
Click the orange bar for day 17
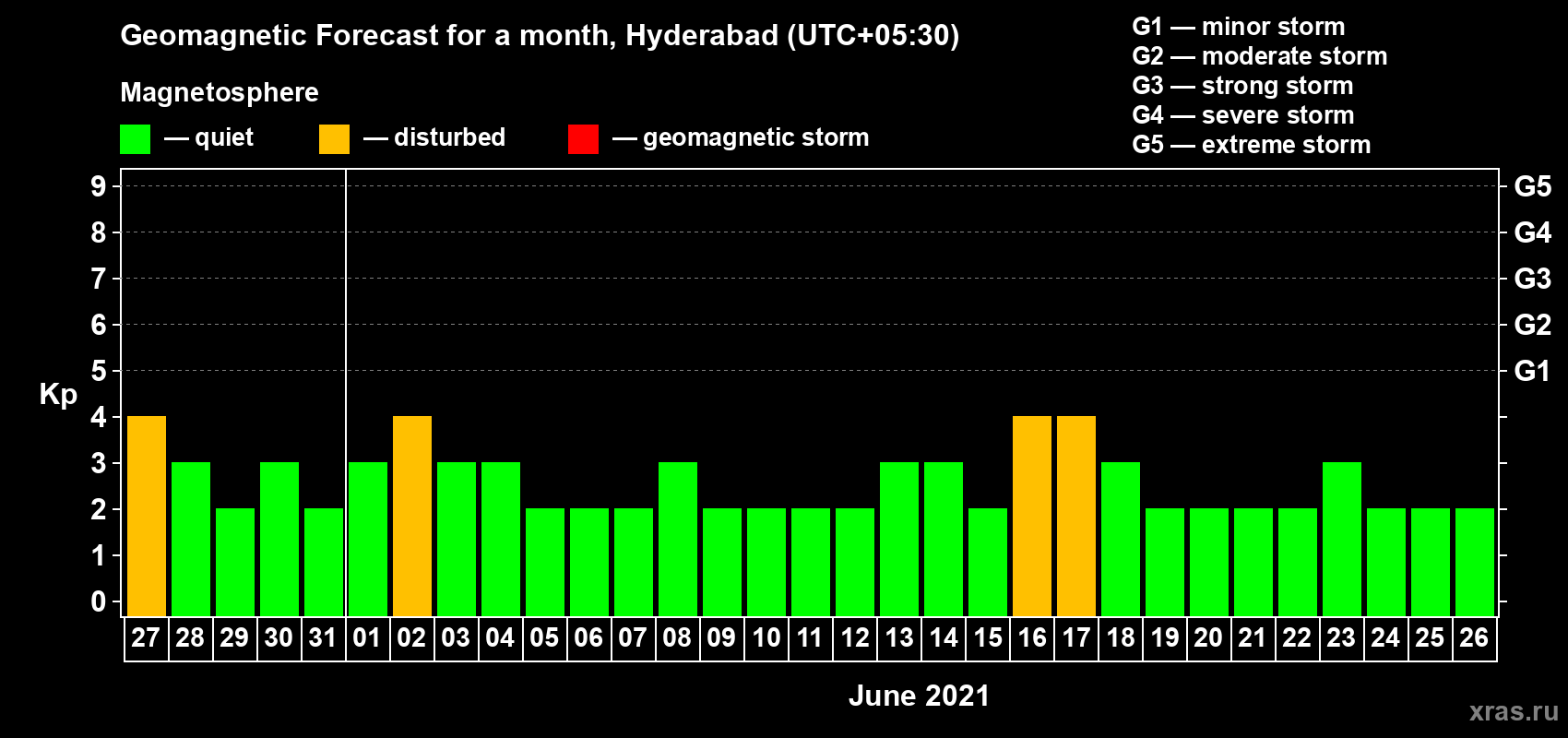click(x=1076, y=517)
